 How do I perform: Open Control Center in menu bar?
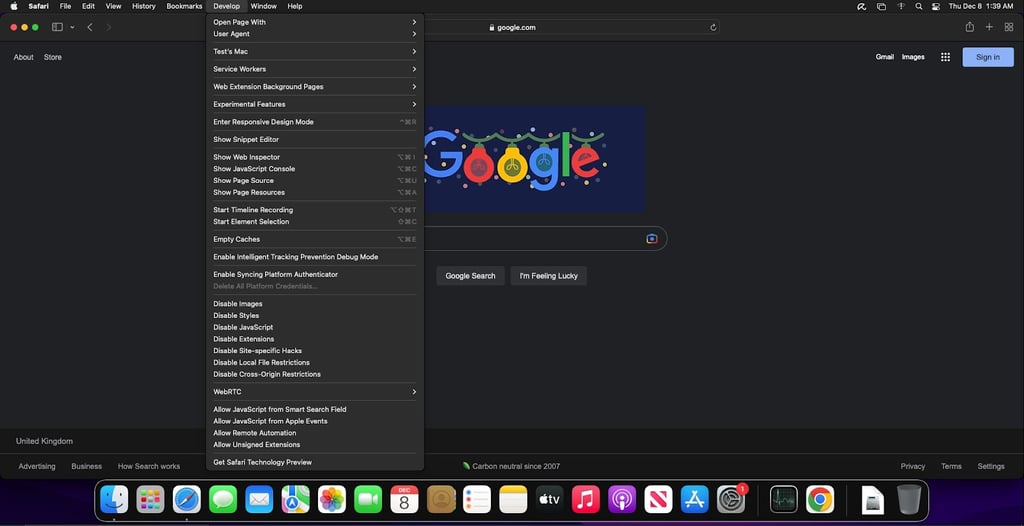[936, 6]
